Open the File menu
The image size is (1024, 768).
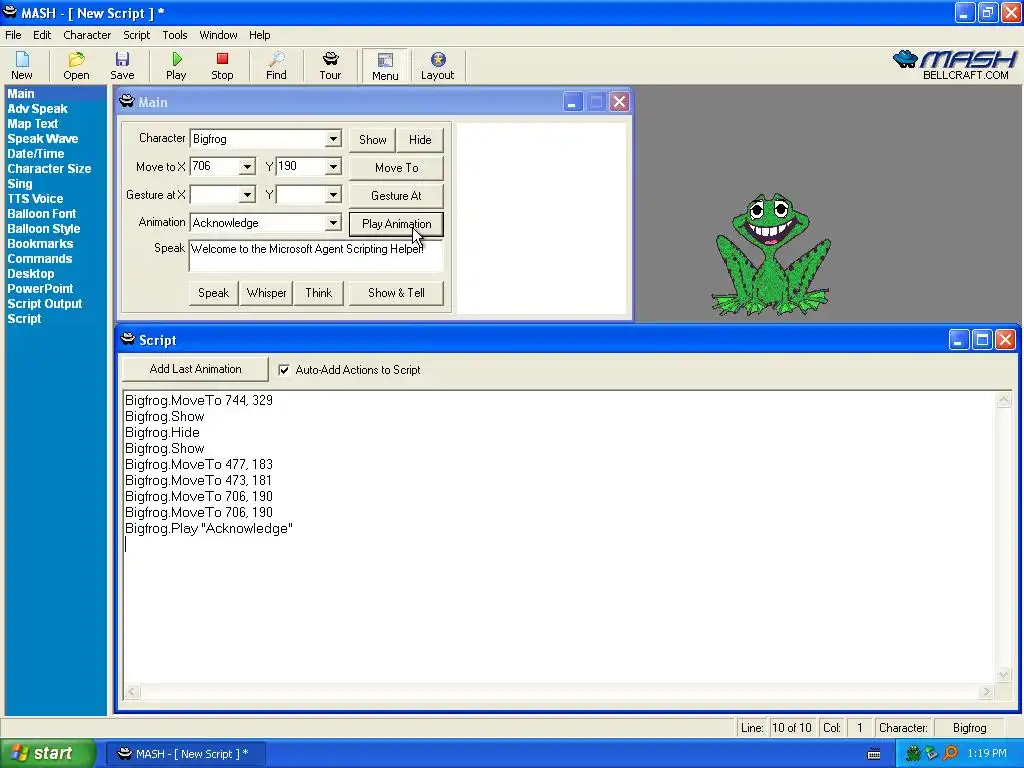13,35
